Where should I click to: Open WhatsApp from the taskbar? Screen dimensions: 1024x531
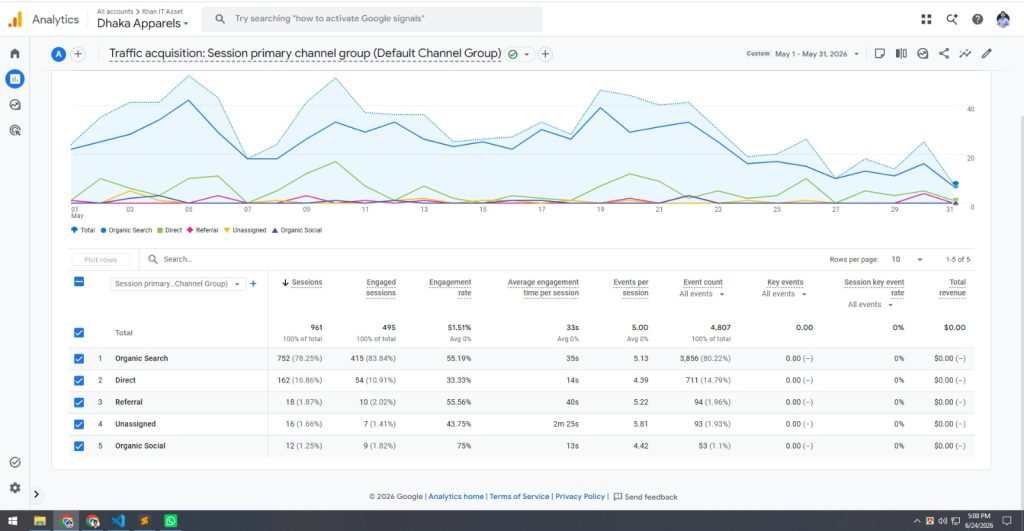[x=170, y=521]
